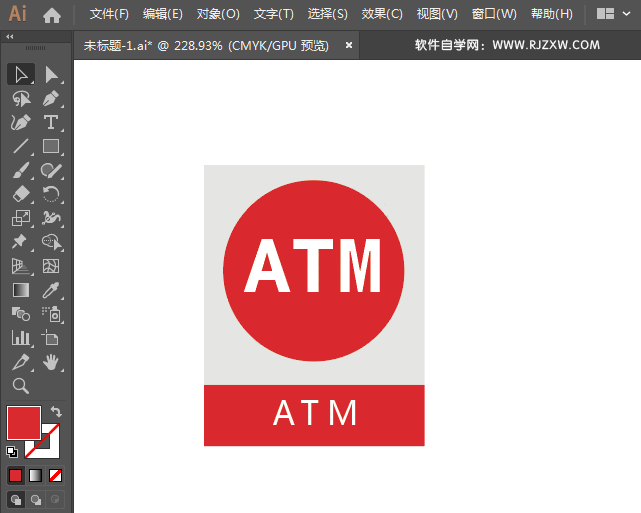Select the Gradient tool

pos(21,290)
